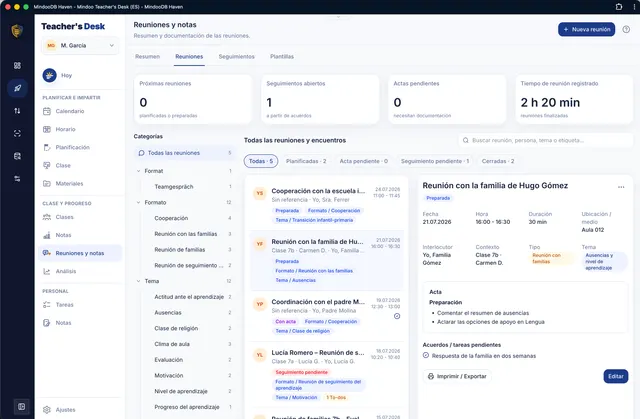Click the Editar button

616,376
